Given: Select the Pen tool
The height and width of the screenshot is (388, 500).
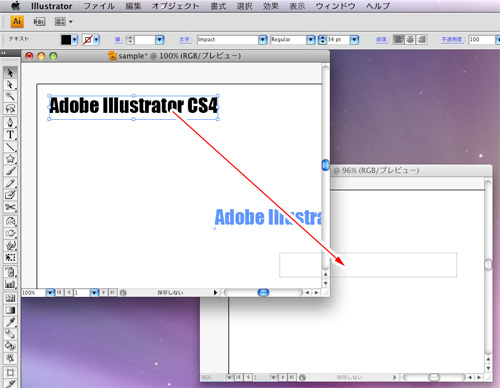Looking at the screenshot, I should 10,122.
